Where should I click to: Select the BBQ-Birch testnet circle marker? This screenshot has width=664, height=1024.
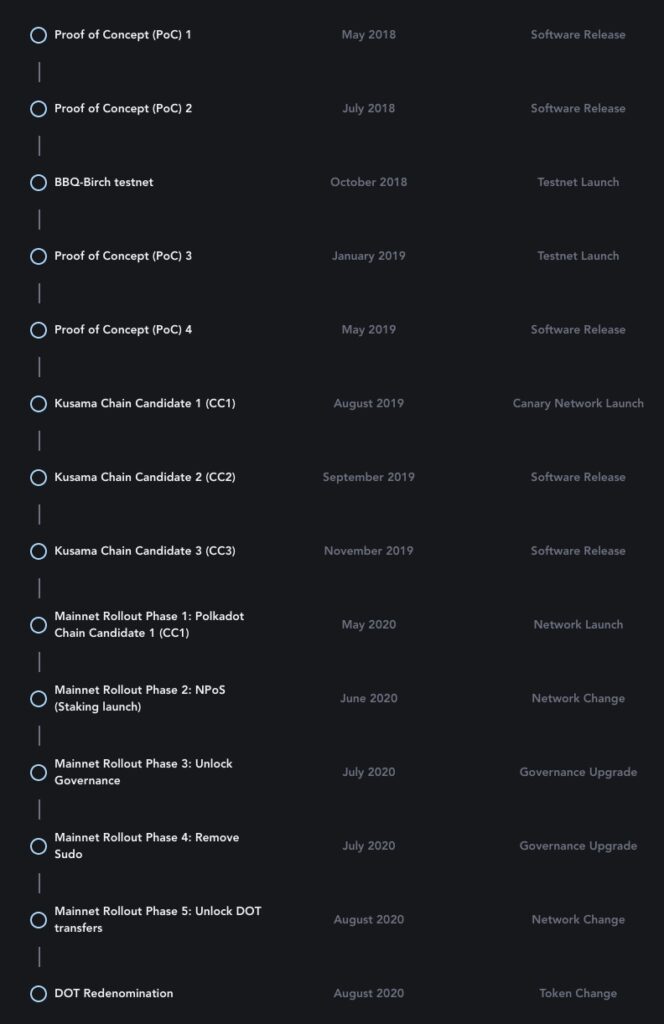click(x=38, y=182)
